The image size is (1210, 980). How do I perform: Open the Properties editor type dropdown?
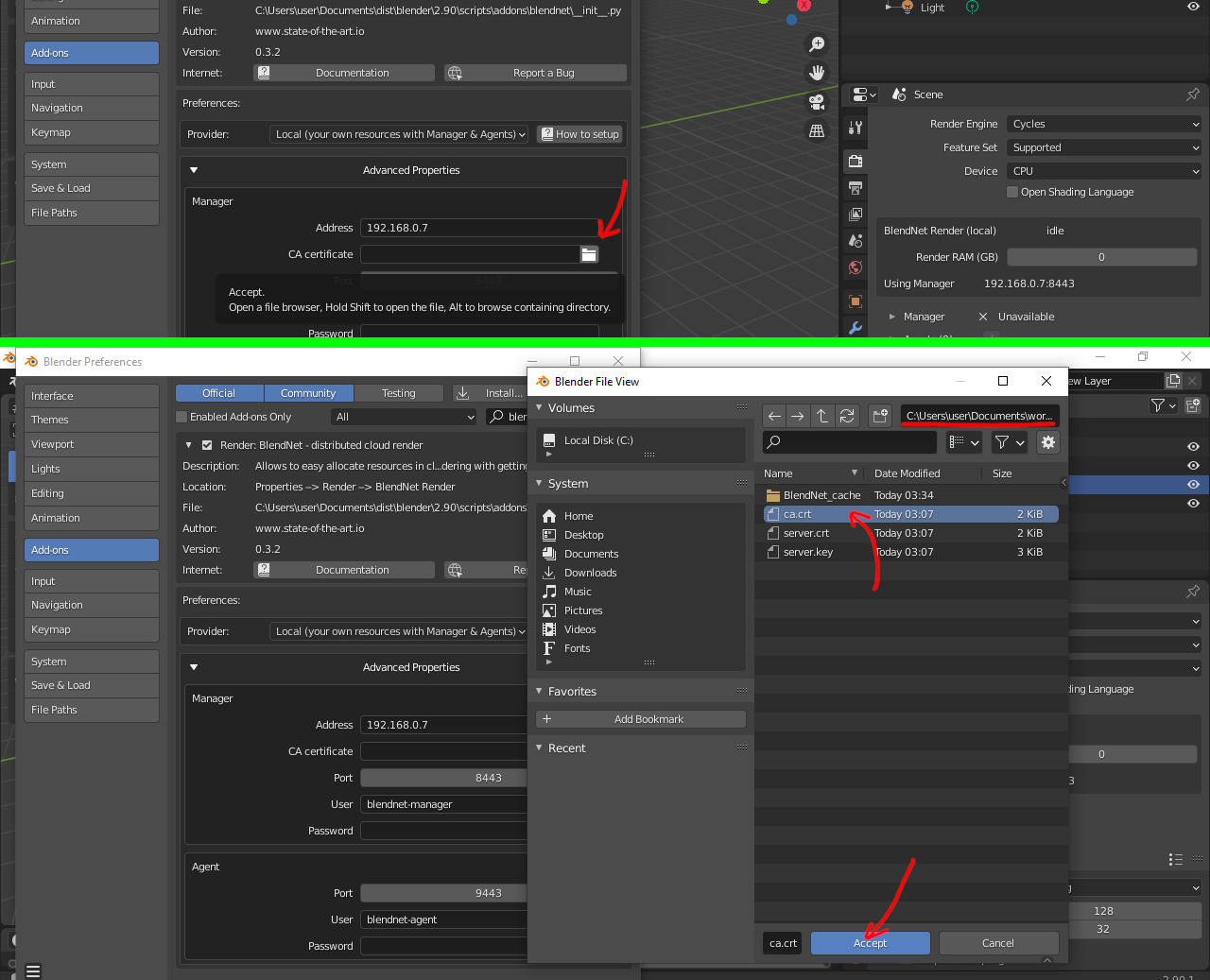[864, 95]
